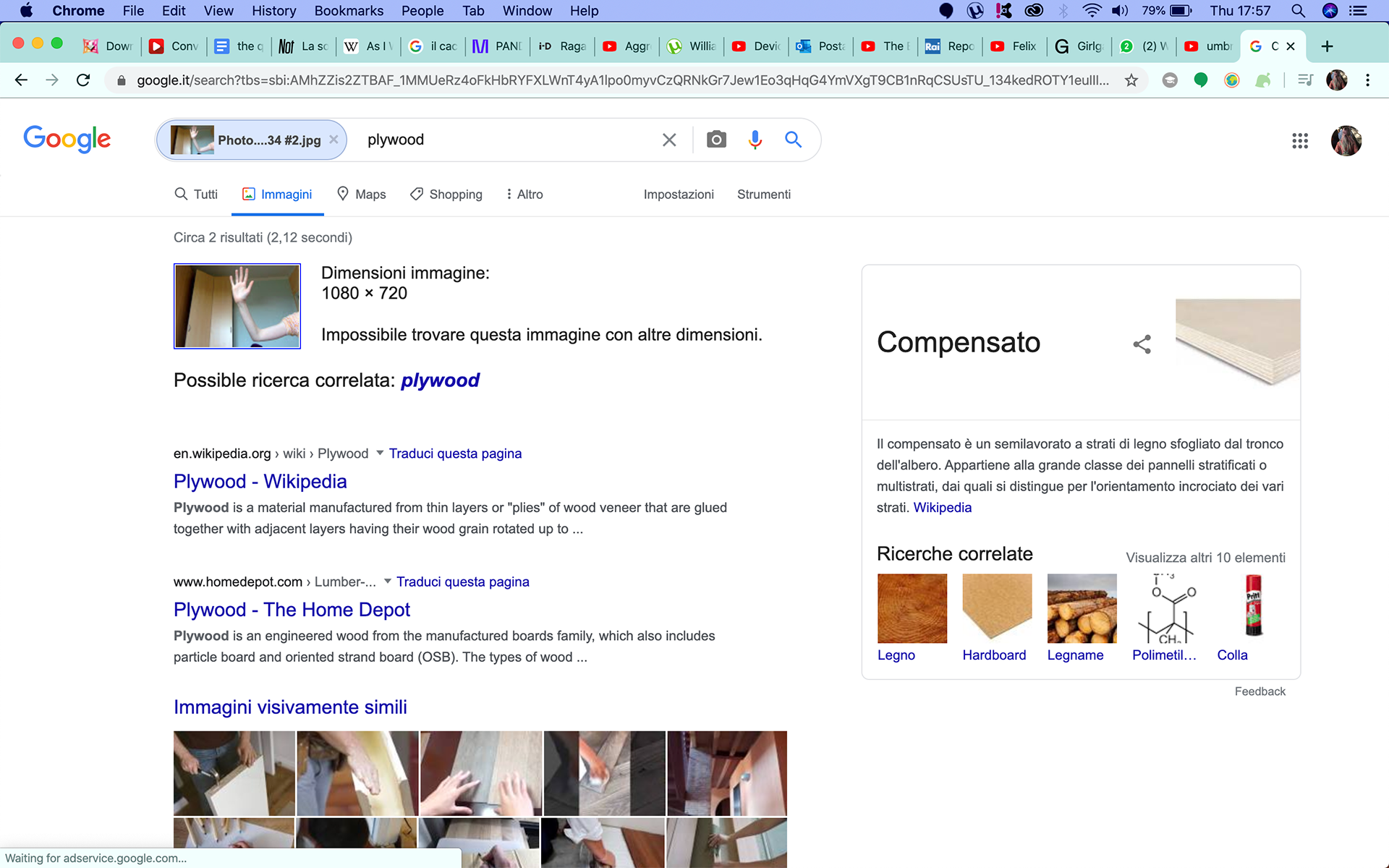Go back with browser back arrow
The image size is (1389, 868).
click(21, 80)
